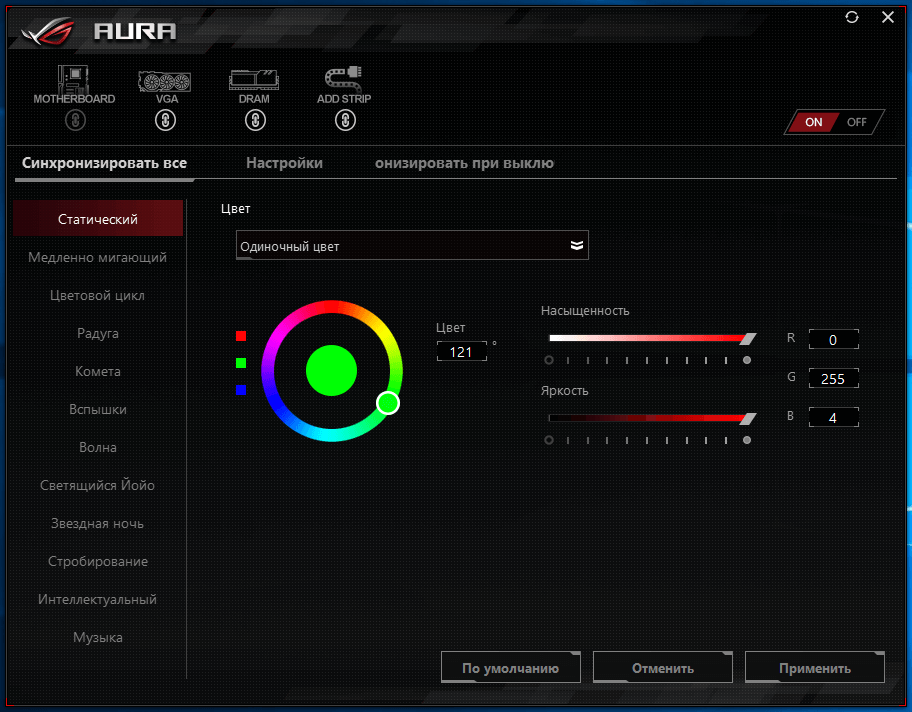Image resolution: width=912 pixels, height=712 pixels.
Task: Switch the lighting ON/OFF toggle
Action: tap(835, 122)
